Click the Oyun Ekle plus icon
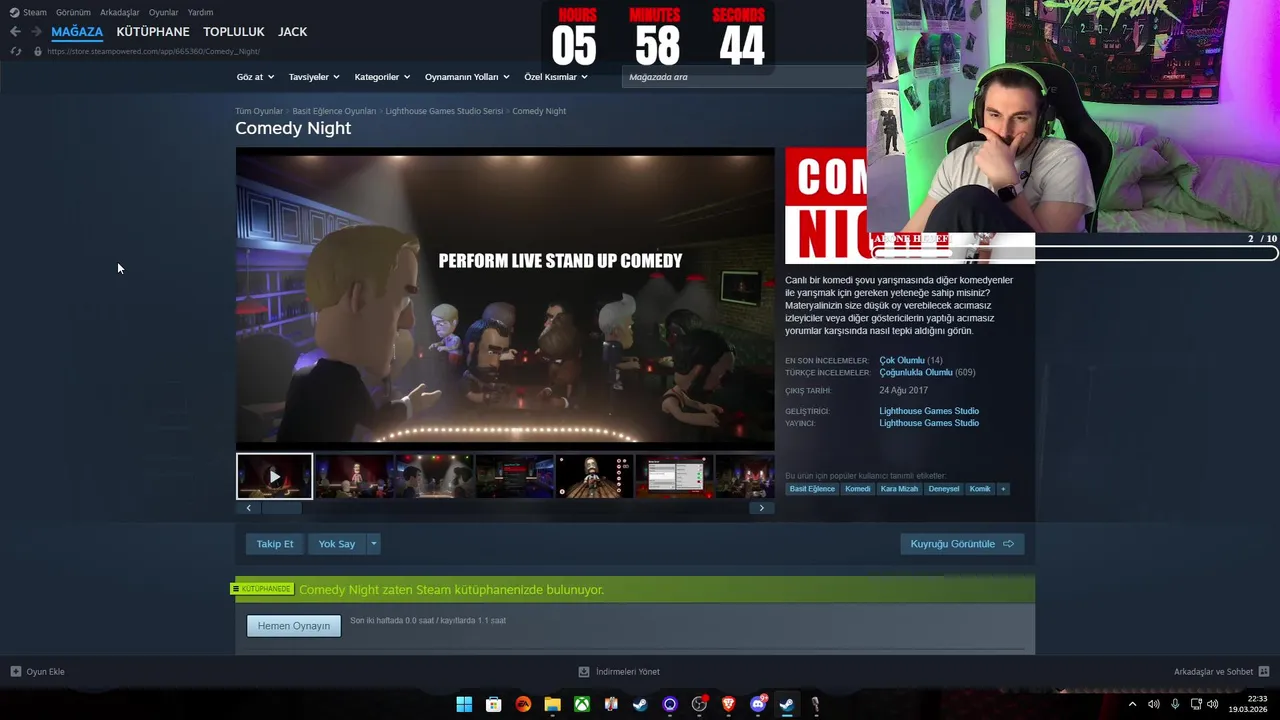 pyautogui.click(x=16, y=672)
